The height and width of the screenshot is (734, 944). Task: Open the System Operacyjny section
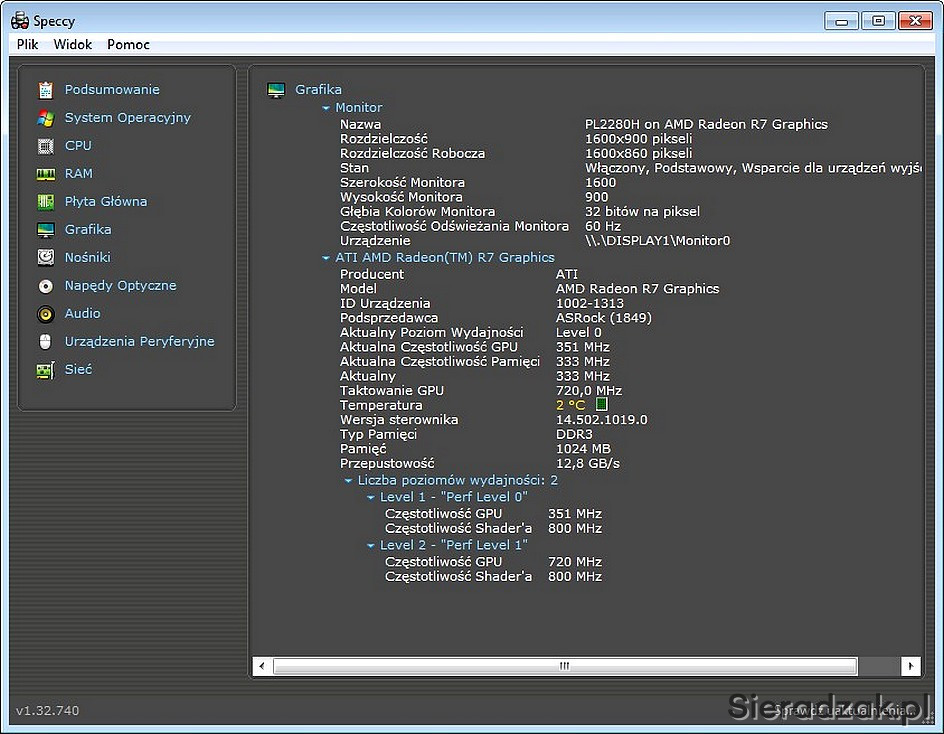128,117
